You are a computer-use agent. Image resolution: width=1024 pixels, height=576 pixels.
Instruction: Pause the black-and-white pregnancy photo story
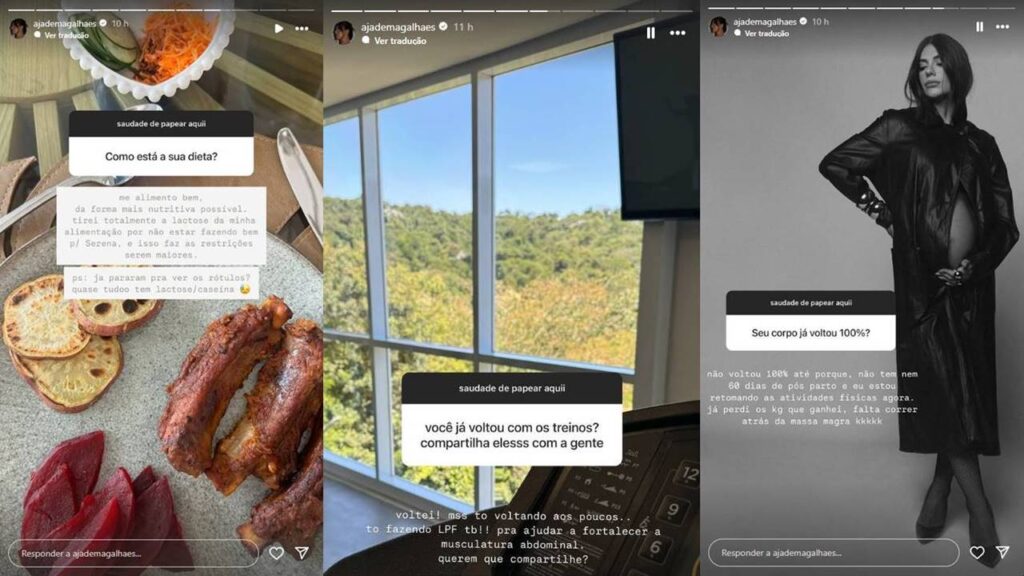coord(979,27)
